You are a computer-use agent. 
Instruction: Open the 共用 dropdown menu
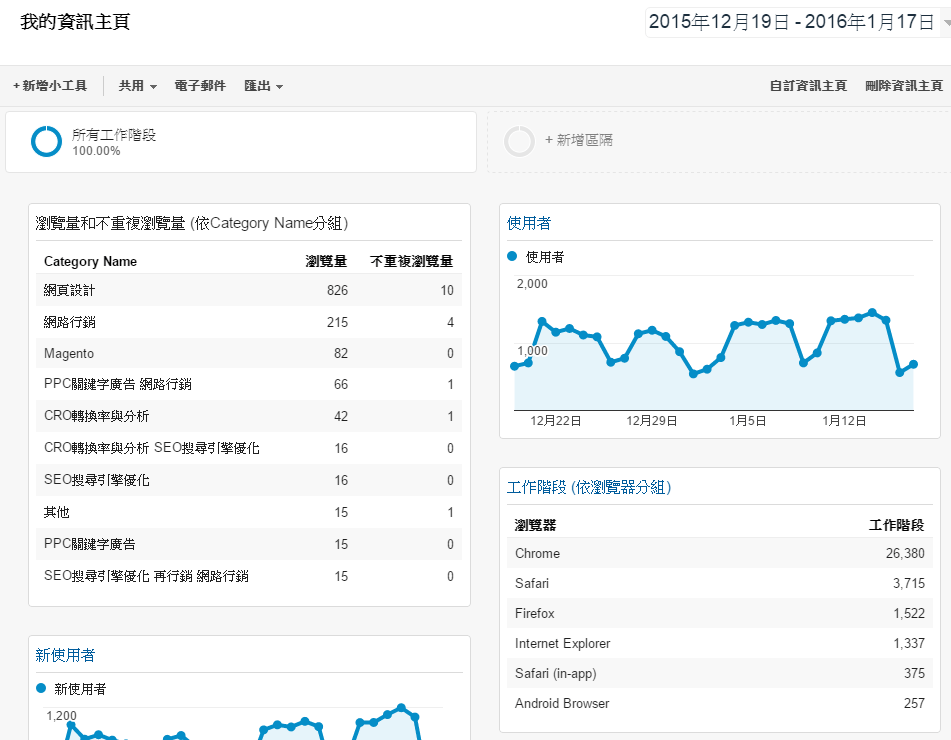click(x=135, y=86)
